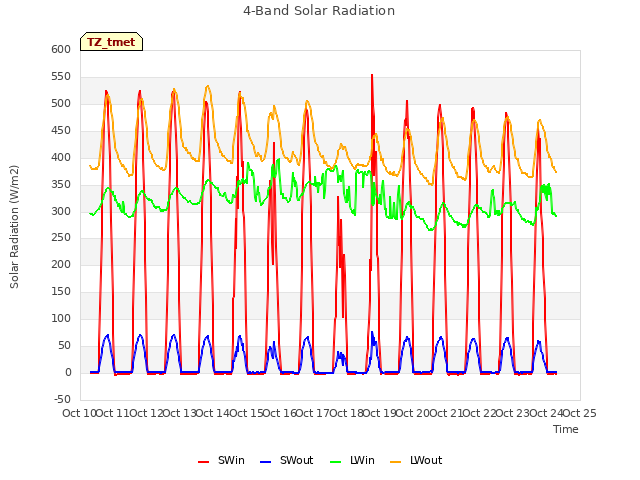Click the 150 y-axis tick label
640x480 pixels.
pos(61,291)
